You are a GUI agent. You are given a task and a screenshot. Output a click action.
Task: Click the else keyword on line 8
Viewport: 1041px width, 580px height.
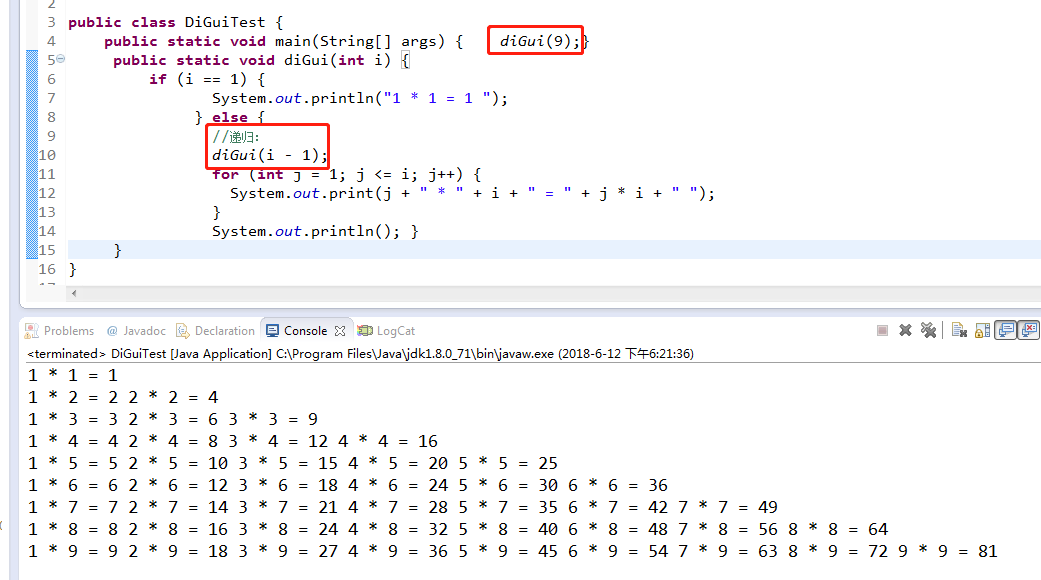point(230,117)
